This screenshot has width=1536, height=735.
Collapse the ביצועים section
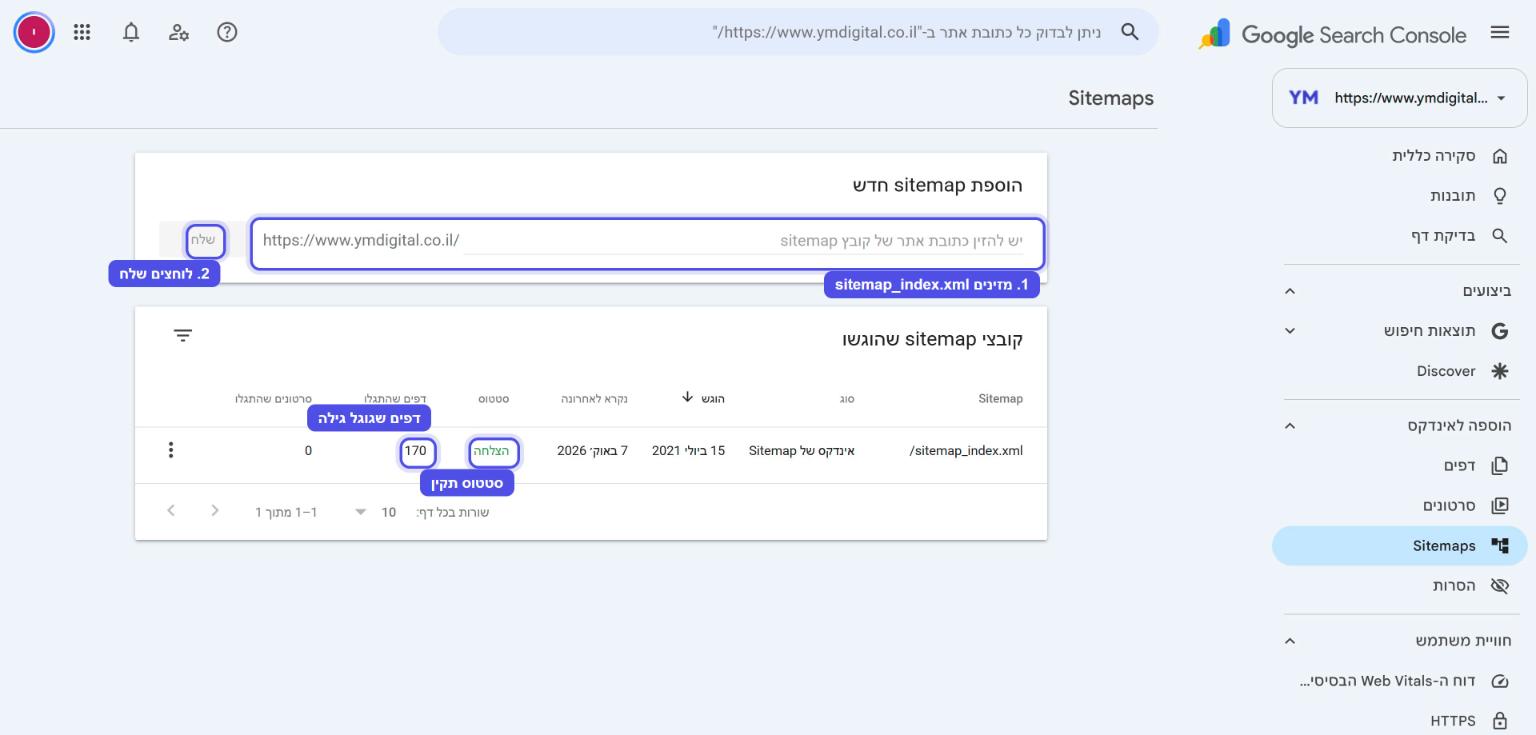(x=1290, y=291)
